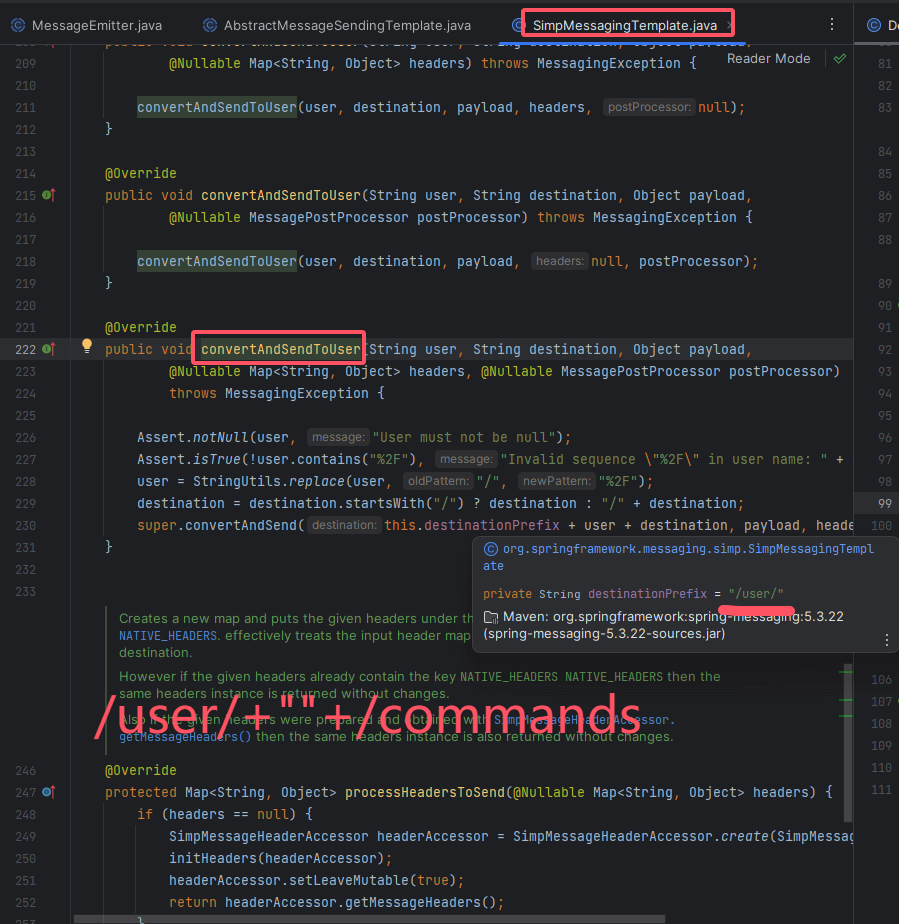The height and width of the screenshot is (924, 899).
Task: Click the Maven library folder icon in popup
Action: pos(490,617)
